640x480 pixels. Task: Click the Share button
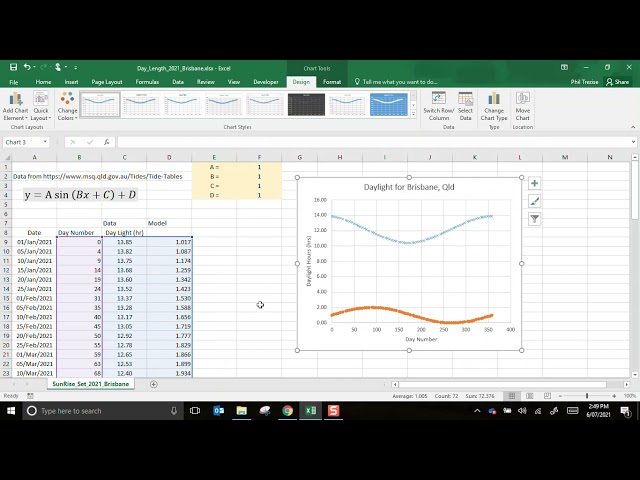click(618, 82)
